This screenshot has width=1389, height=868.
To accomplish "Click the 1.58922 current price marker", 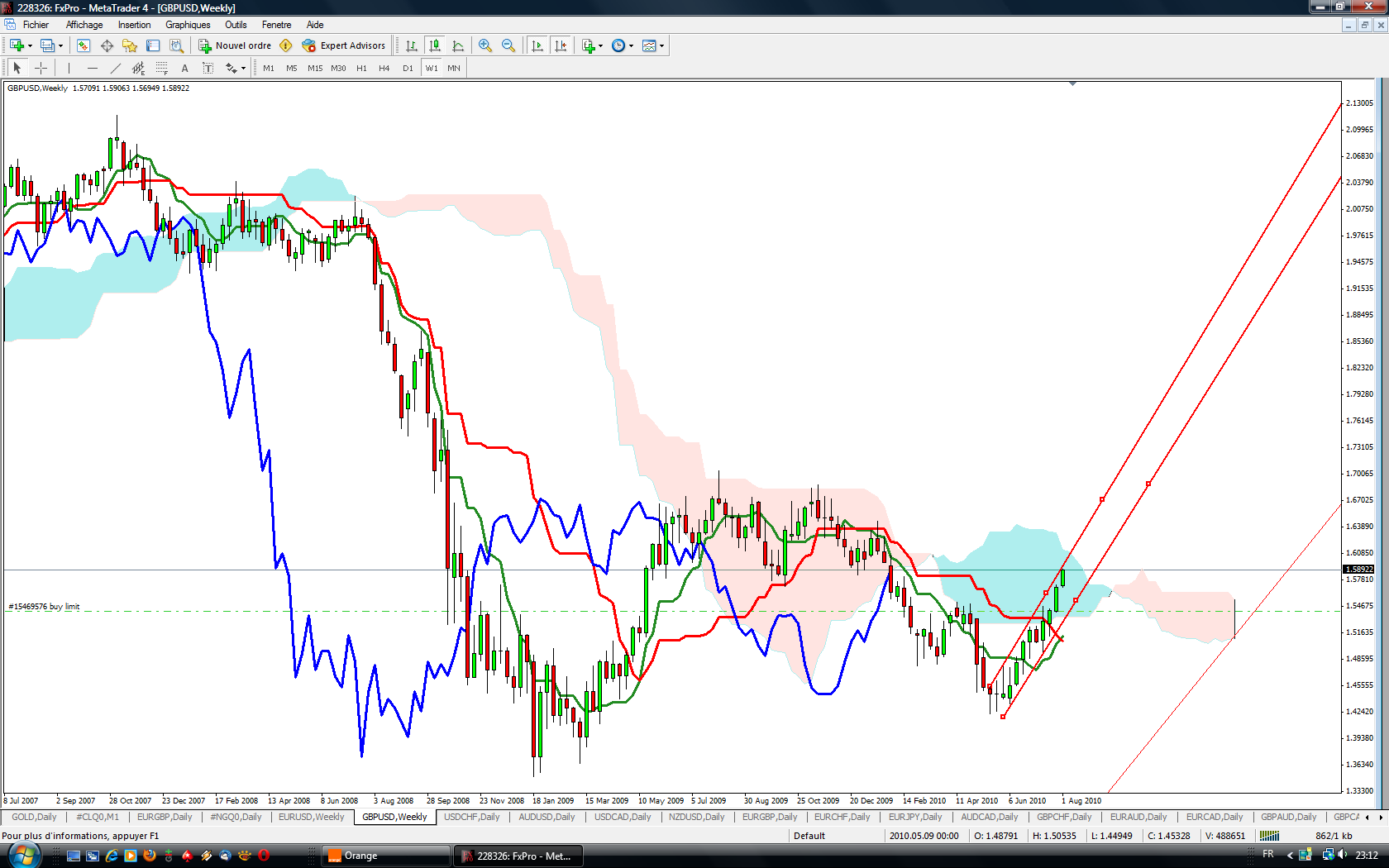I will click(1358, 569).
